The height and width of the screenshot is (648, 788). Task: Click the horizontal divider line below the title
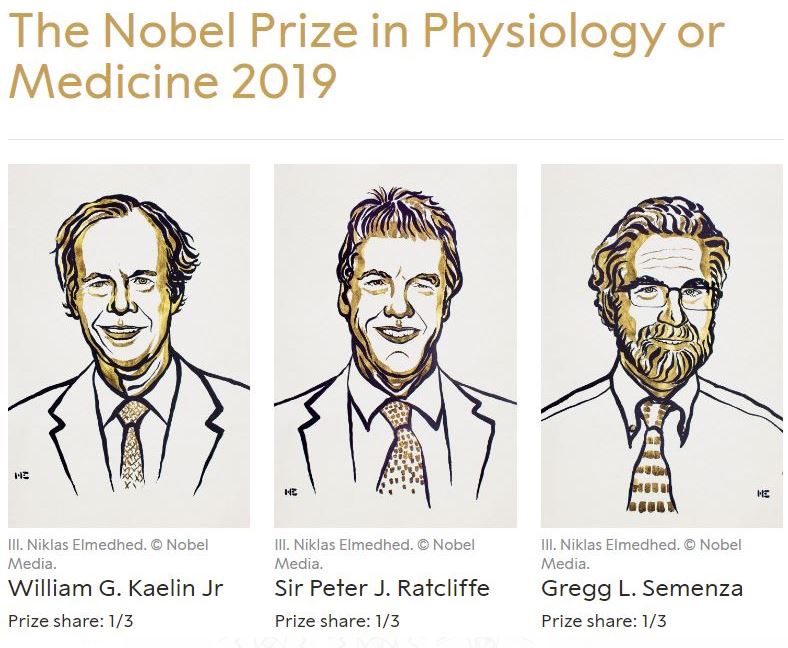pos(394,138)
